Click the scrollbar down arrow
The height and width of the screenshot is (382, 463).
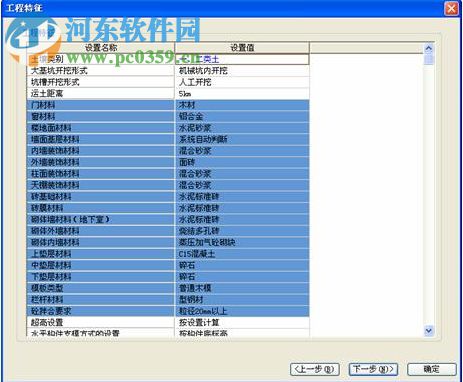pos(429,331)
